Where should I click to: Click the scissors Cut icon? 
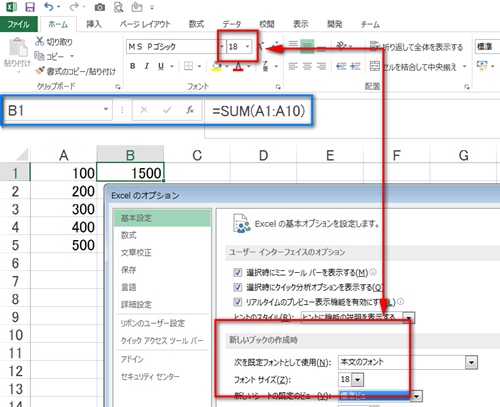coord(39,41)
